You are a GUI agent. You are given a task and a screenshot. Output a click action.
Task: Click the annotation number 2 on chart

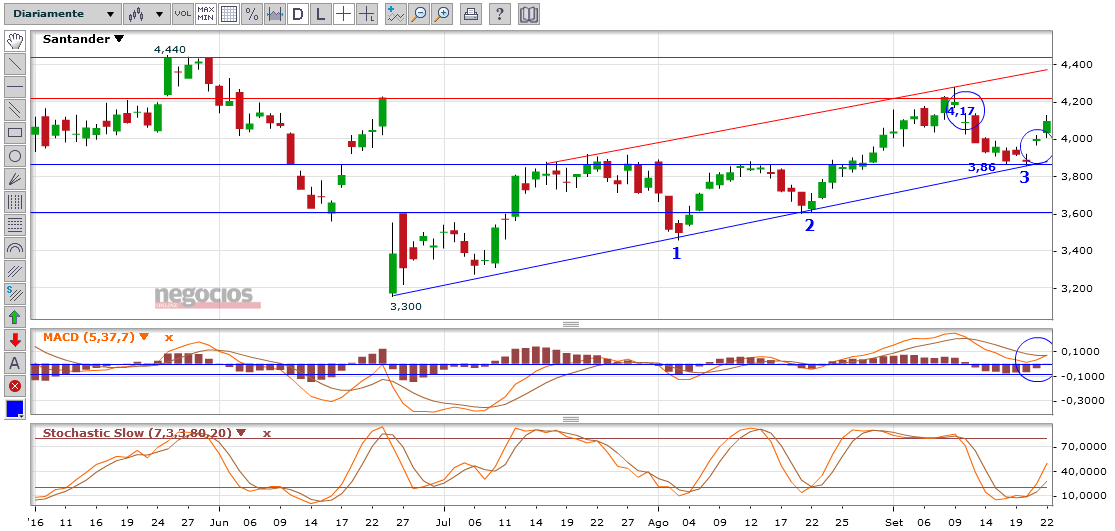point(809,226)
